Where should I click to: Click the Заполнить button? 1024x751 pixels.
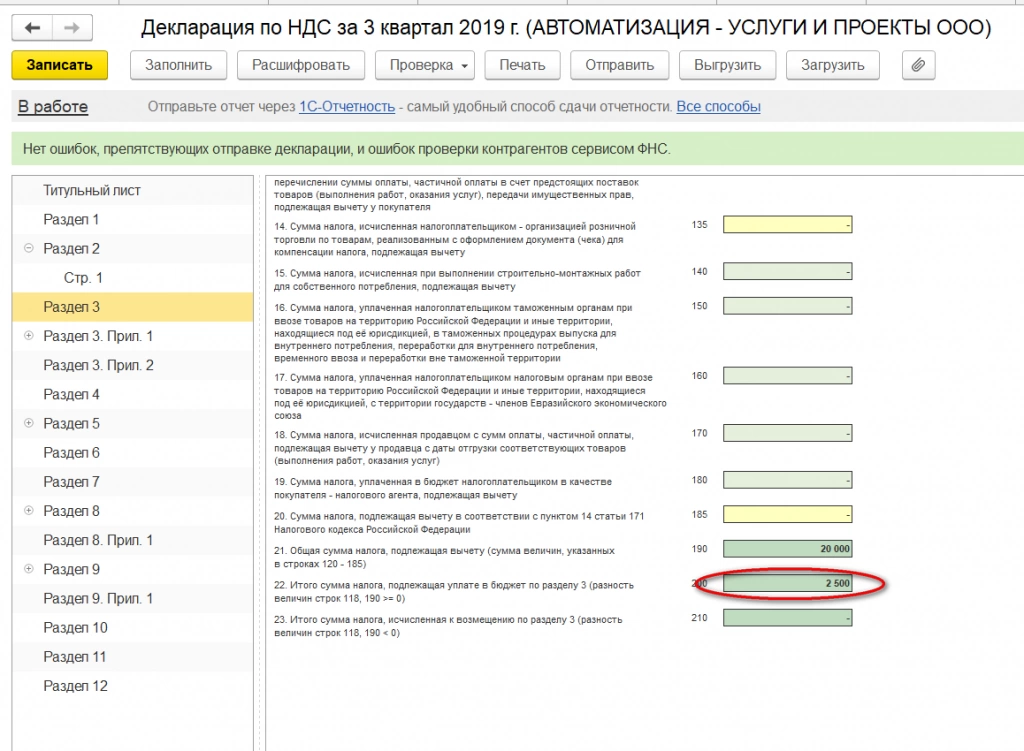pos(178,65)
